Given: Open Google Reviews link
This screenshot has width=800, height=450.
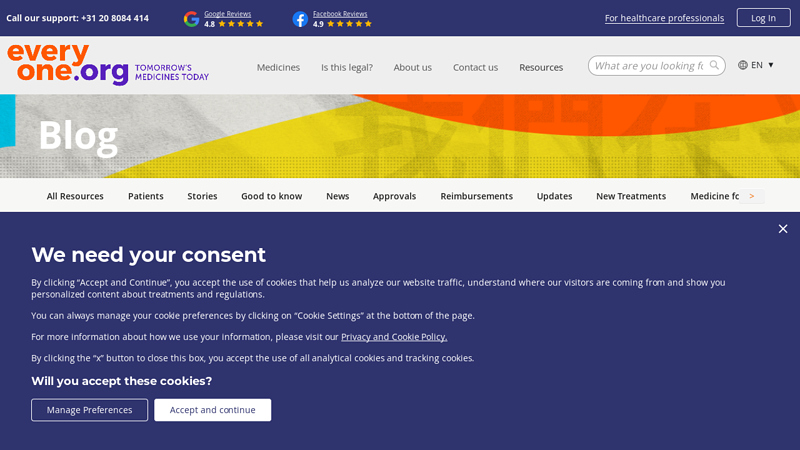Looking at the screenshot, I should pos(228,14).
